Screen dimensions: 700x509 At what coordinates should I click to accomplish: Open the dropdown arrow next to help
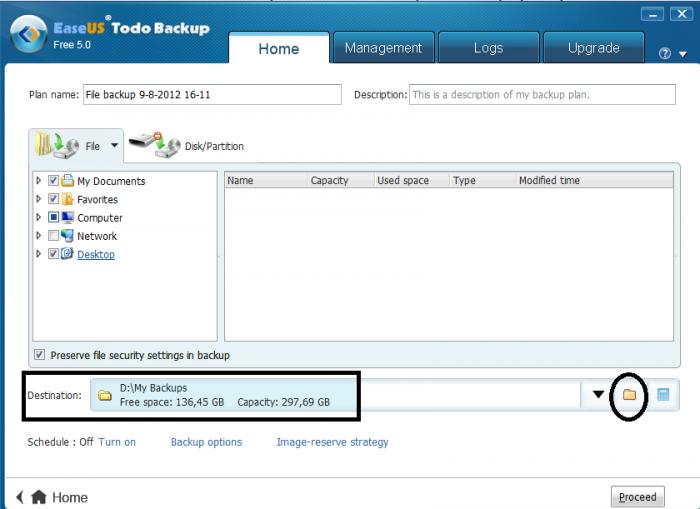pyautogui.click(x=683, y=54)
